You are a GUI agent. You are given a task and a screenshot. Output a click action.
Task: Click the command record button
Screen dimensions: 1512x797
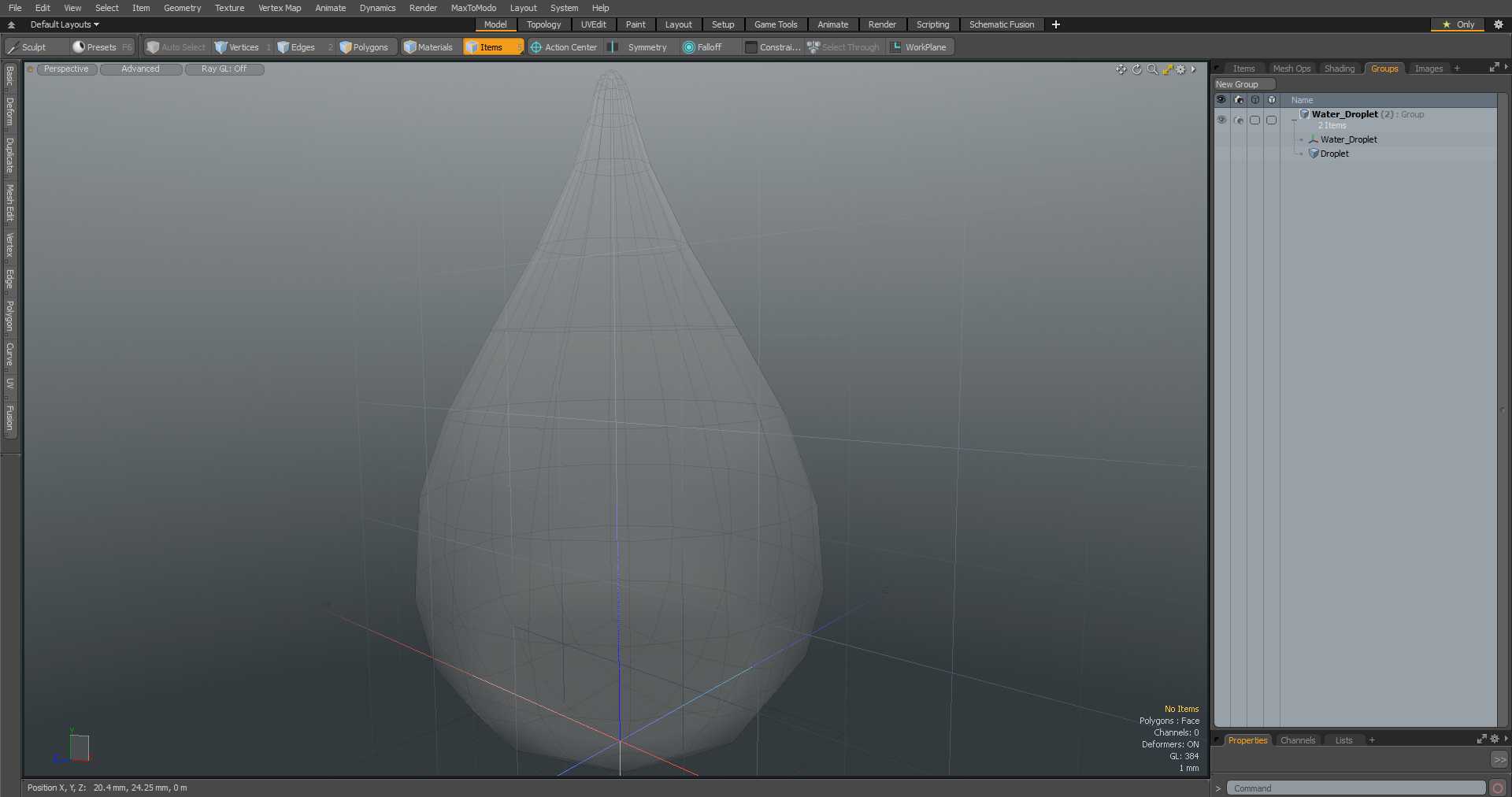tap(1498, 788)
